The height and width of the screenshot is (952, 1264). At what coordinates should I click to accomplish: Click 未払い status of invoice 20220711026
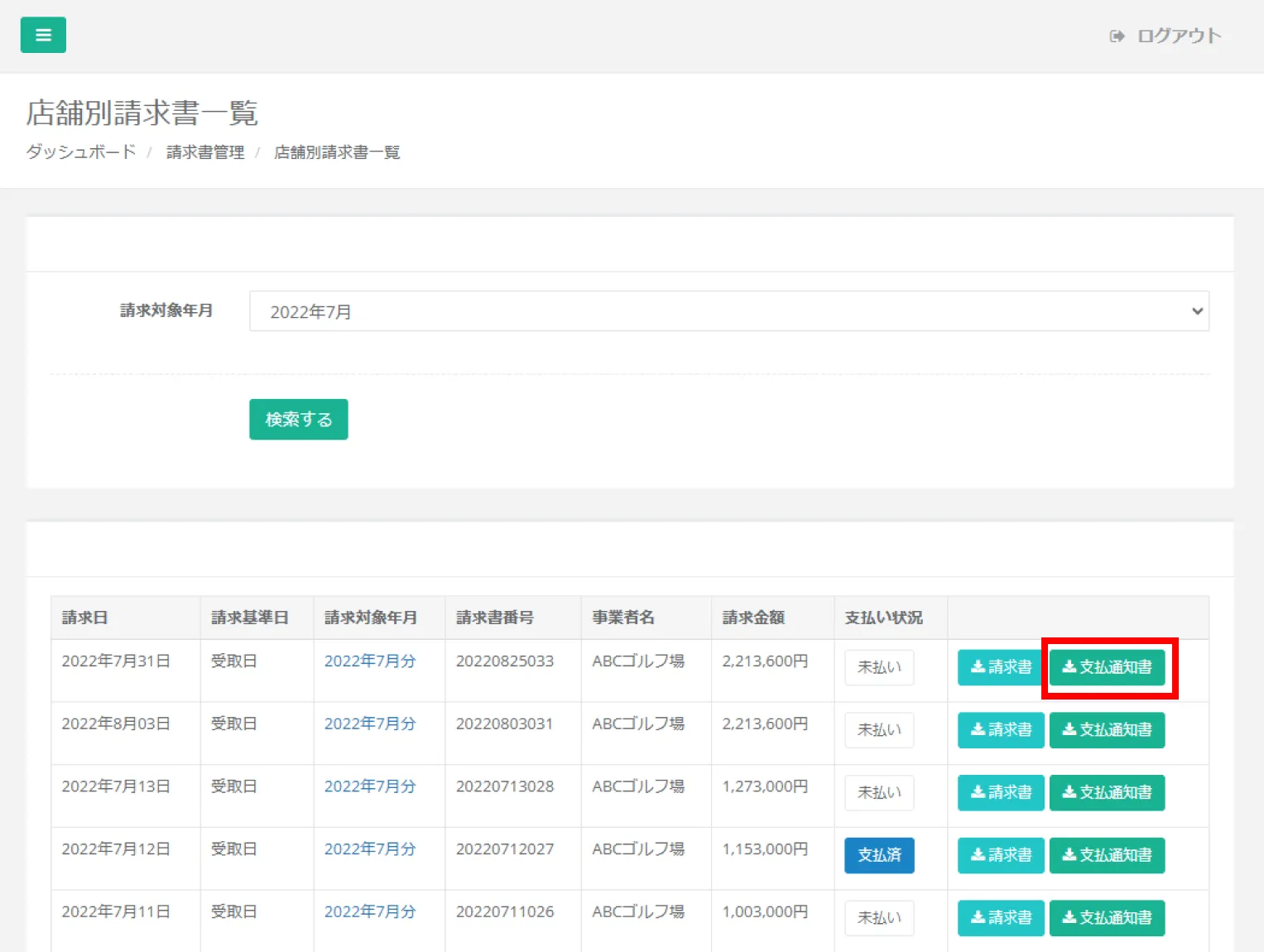click(879, 918)
